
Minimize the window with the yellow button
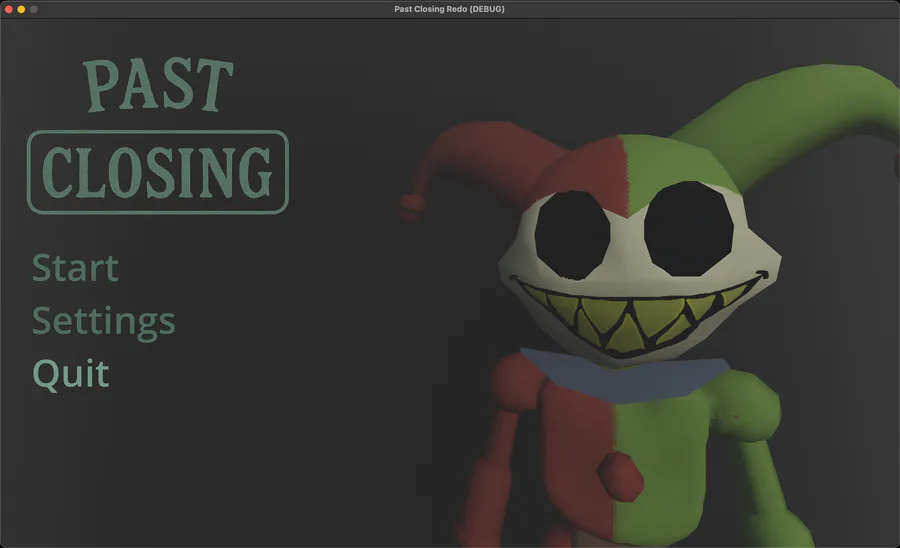click(x=21, y=9)
